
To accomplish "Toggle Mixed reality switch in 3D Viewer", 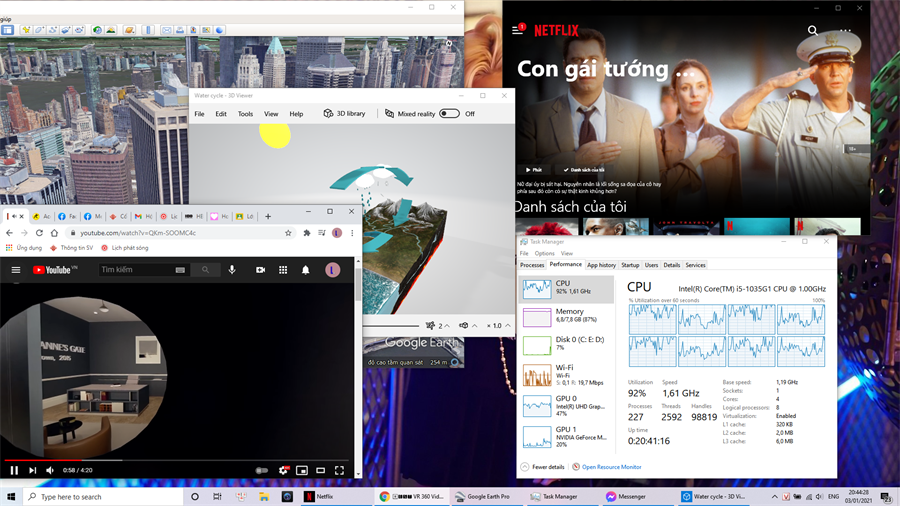I will tap(449, 114).
